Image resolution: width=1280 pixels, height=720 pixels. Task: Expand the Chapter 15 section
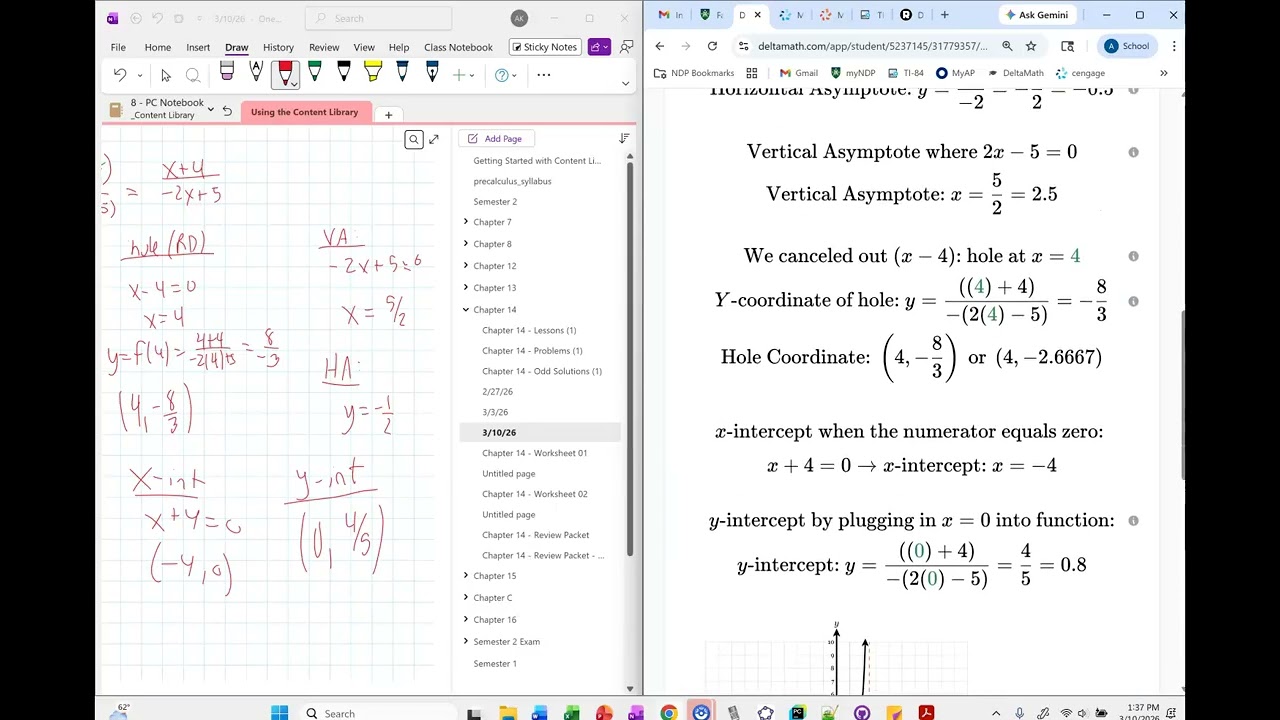point(466,576)
